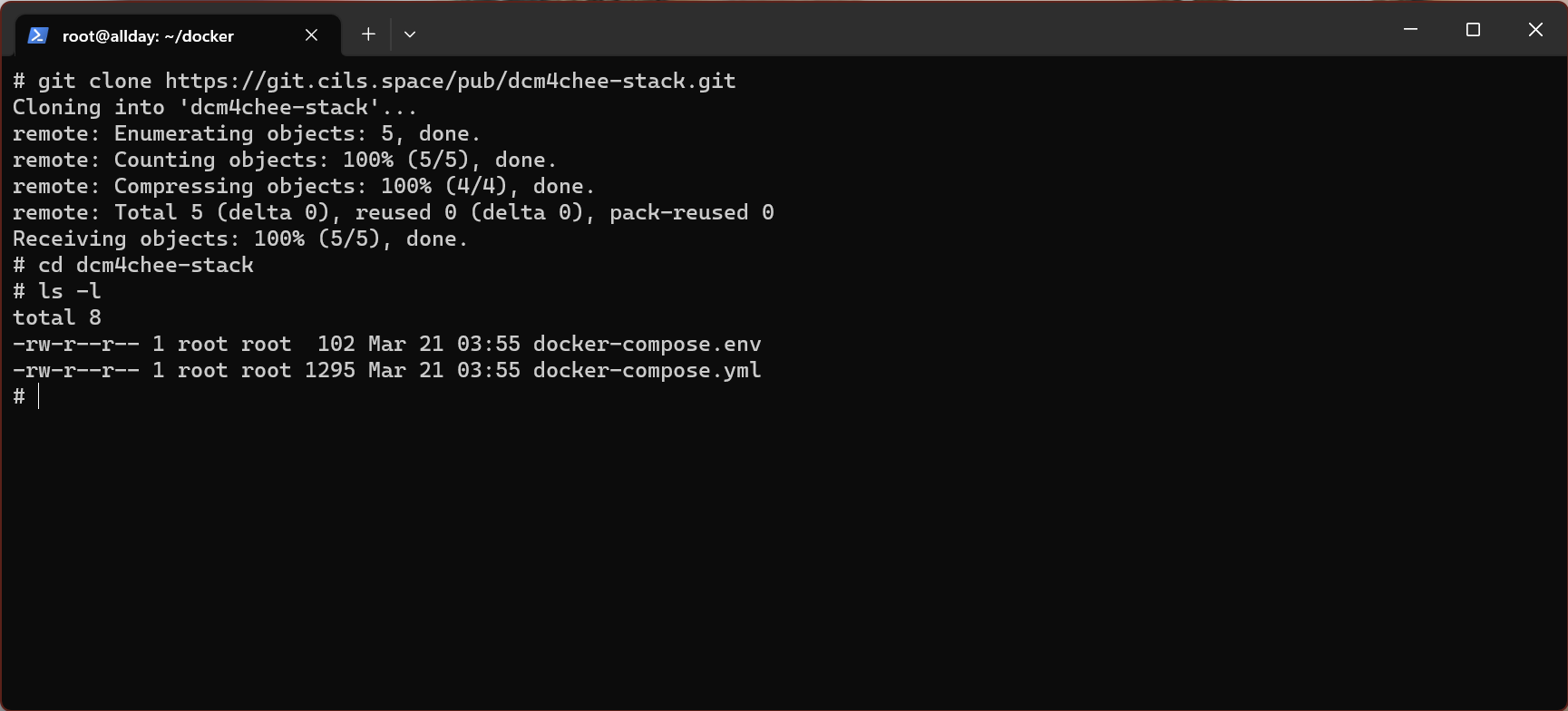Select the root@allday: ~/docker tab title
This screenshot has height=711, width=1568.
(x=148, y=36)
